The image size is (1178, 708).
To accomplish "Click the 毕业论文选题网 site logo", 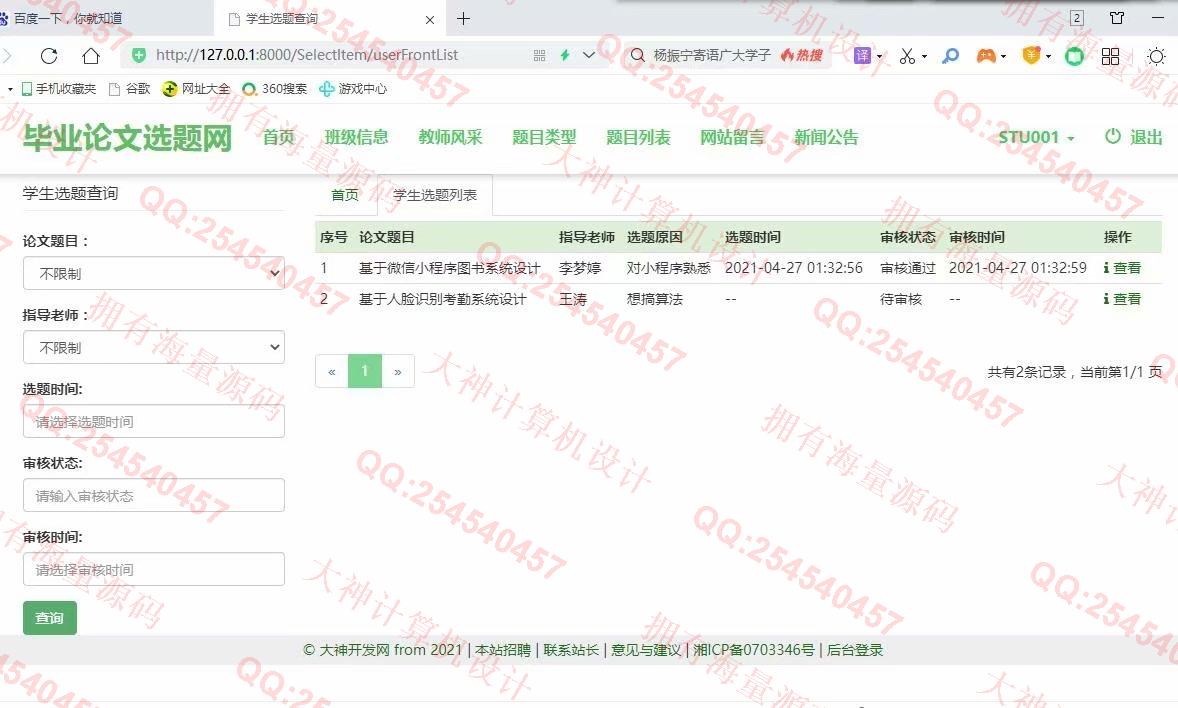I will (127, 138).
